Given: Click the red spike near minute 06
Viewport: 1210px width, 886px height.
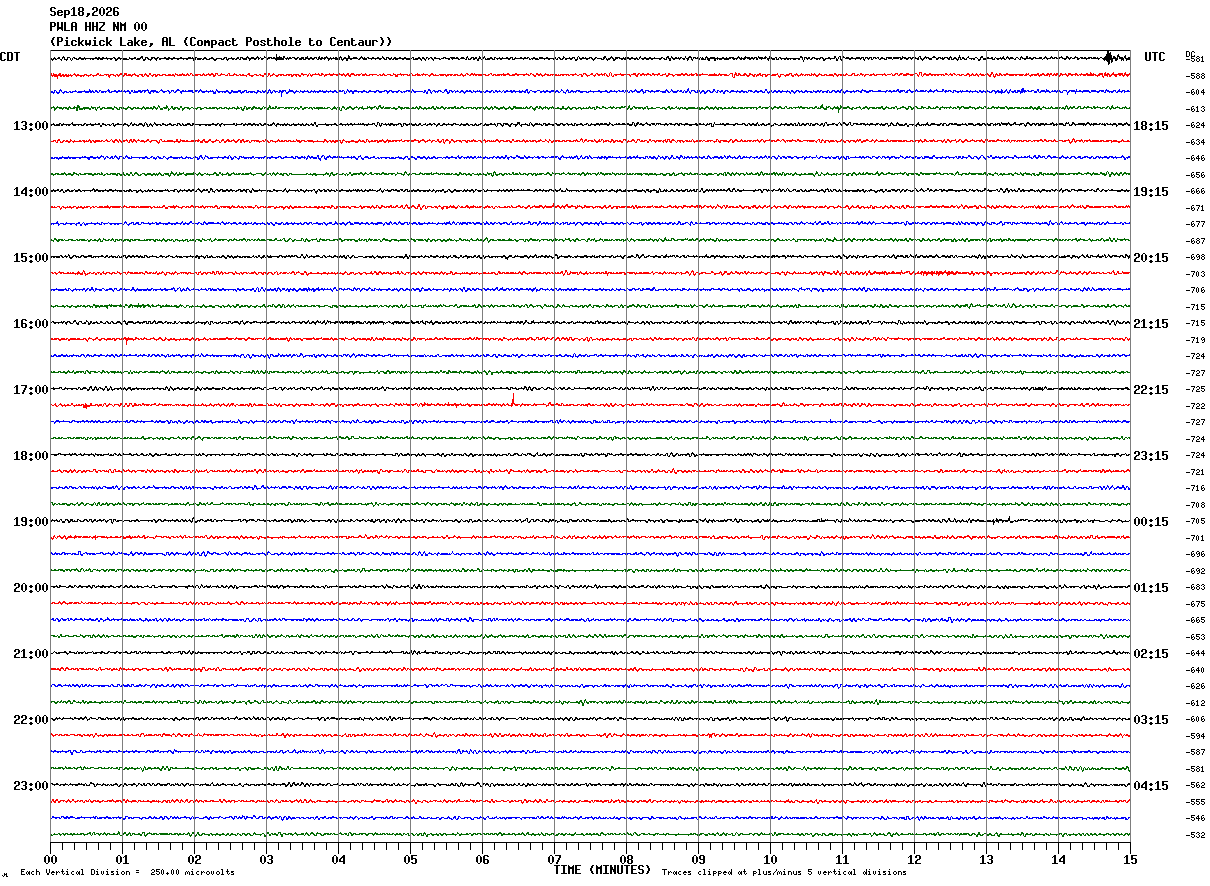Looking at the screenshot, I should pos(513,400).
